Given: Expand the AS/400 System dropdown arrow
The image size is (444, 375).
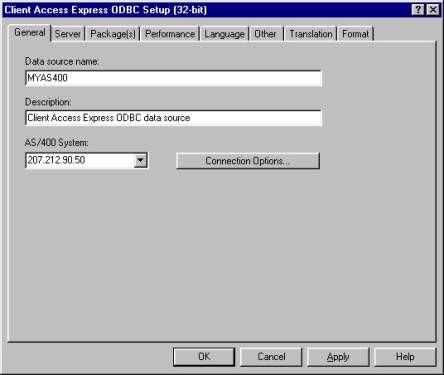Looking at the screenshot, I should 141,160.
